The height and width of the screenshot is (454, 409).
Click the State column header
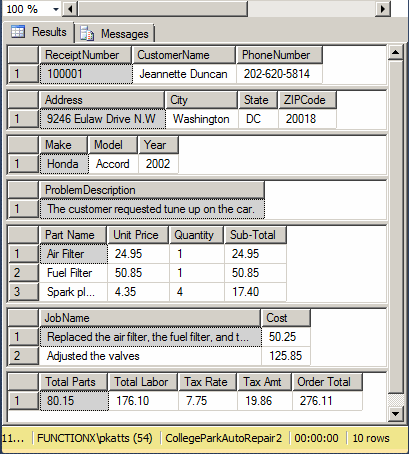[258, 100]
